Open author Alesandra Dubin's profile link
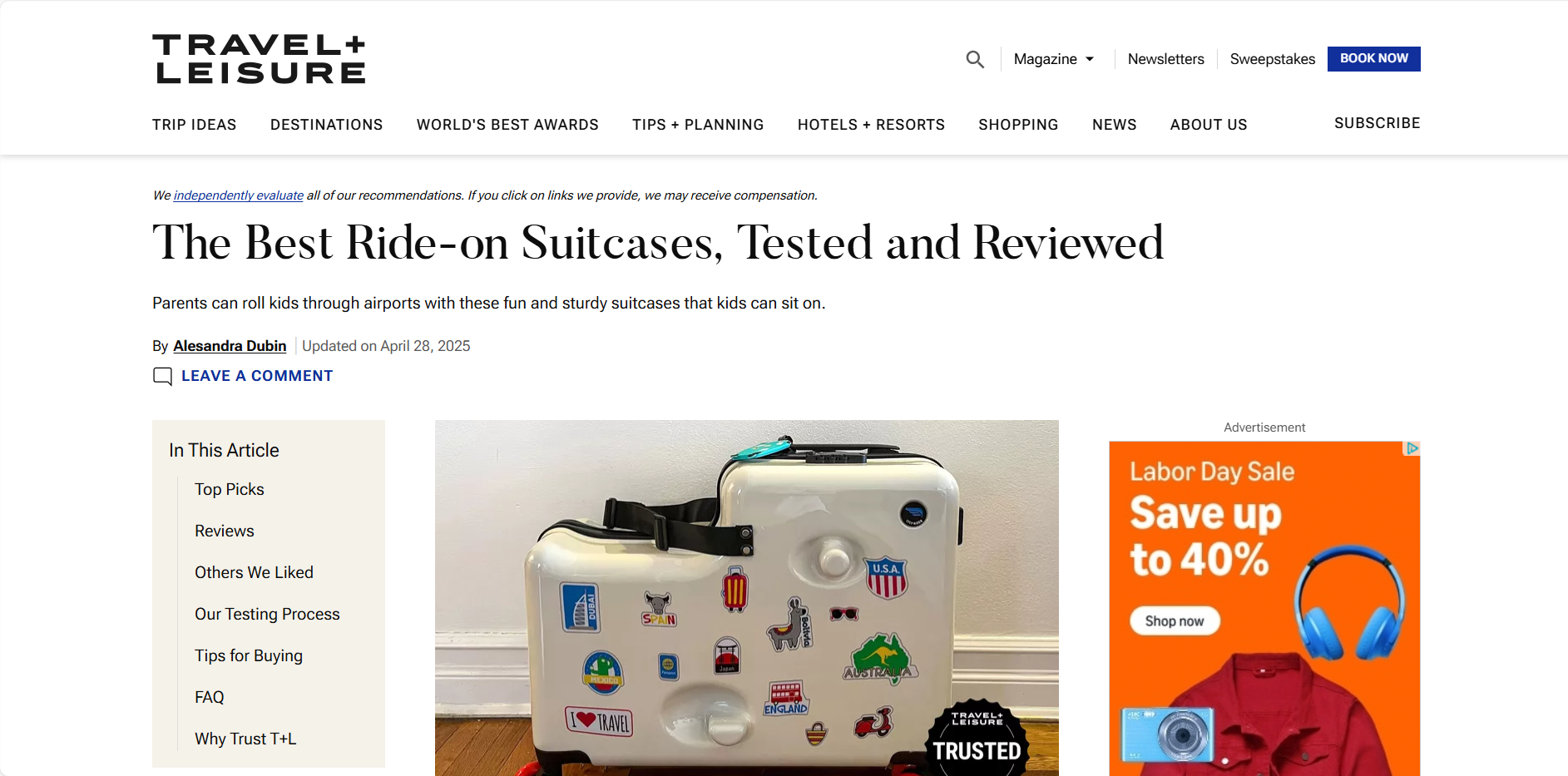Image resolution: width=1568 pixels, height=776 pixels. pyautogui.click(x=230, y=346)
